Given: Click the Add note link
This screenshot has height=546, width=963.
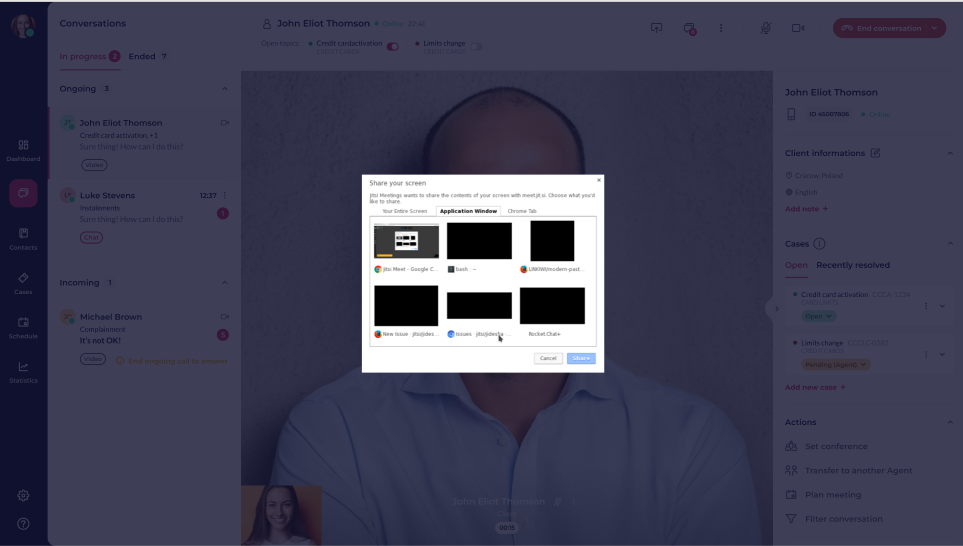Looking at the screenshot, I should [806, 209].
